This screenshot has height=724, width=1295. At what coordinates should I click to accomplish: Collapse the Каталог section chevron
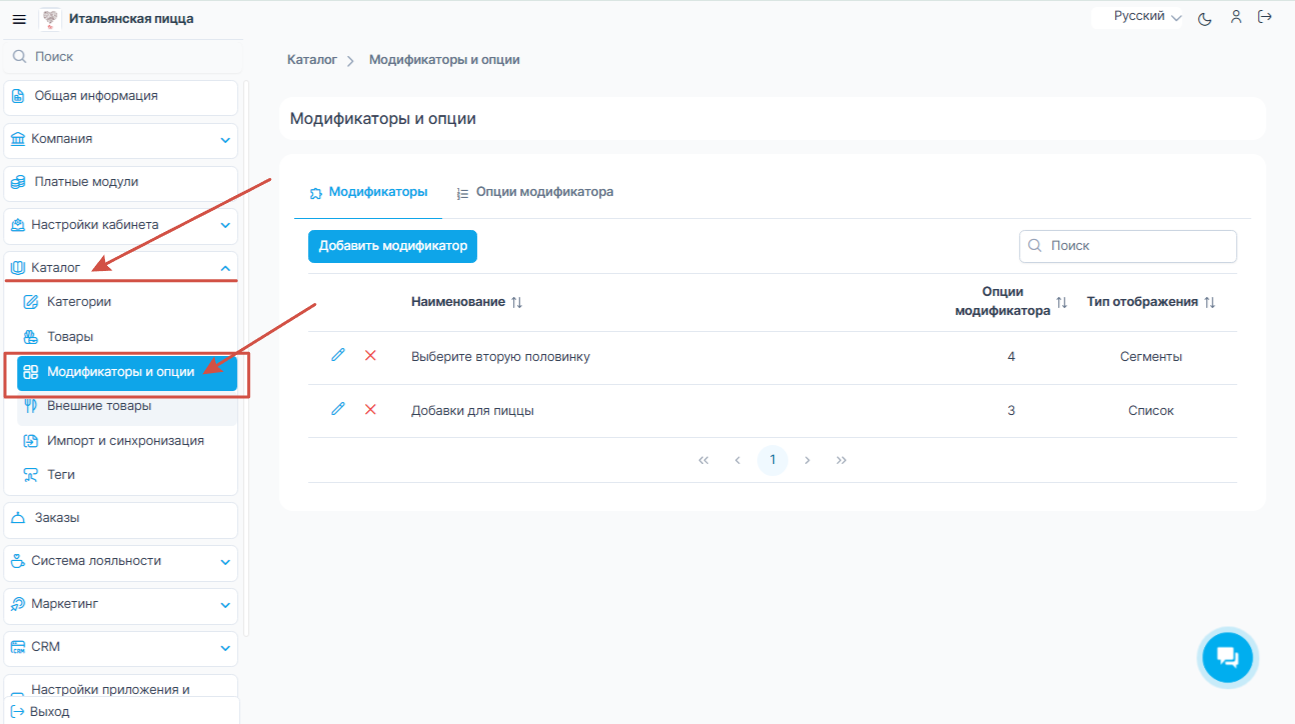pyautogui.click(x=225, y=268)
